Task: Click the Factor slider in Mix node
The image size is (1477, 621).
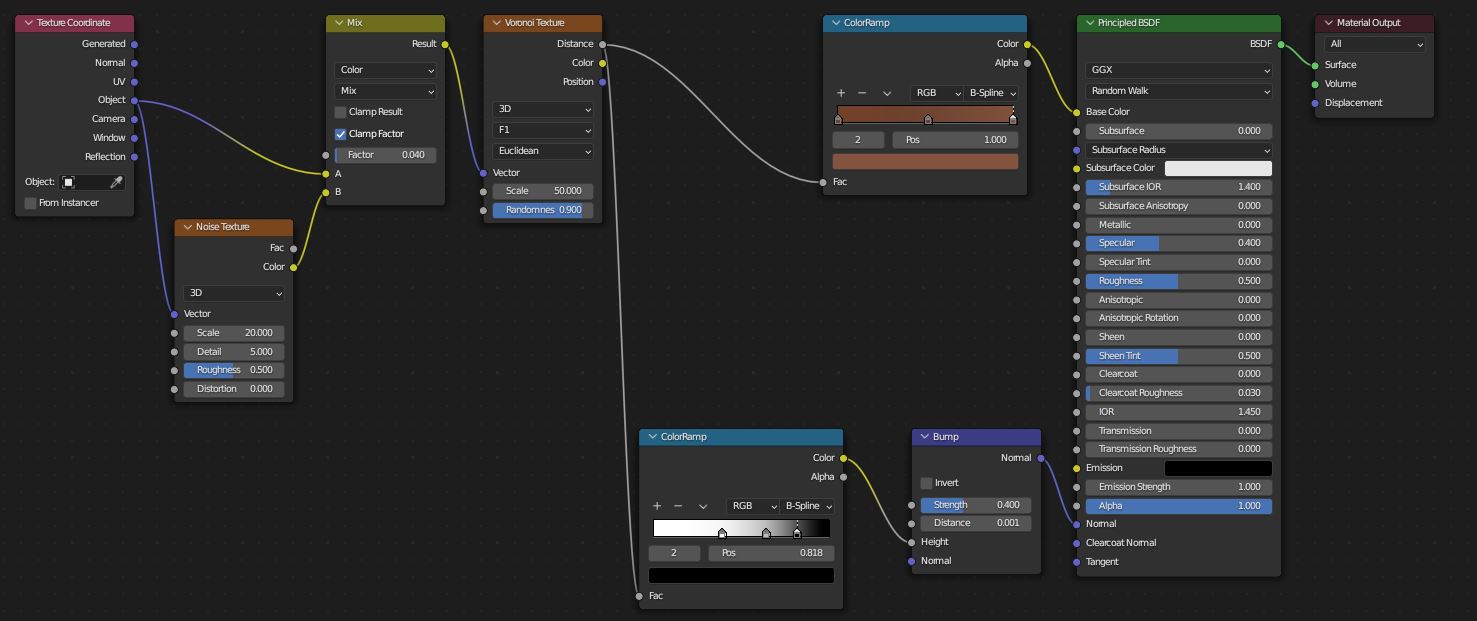Action: [386, 155]
